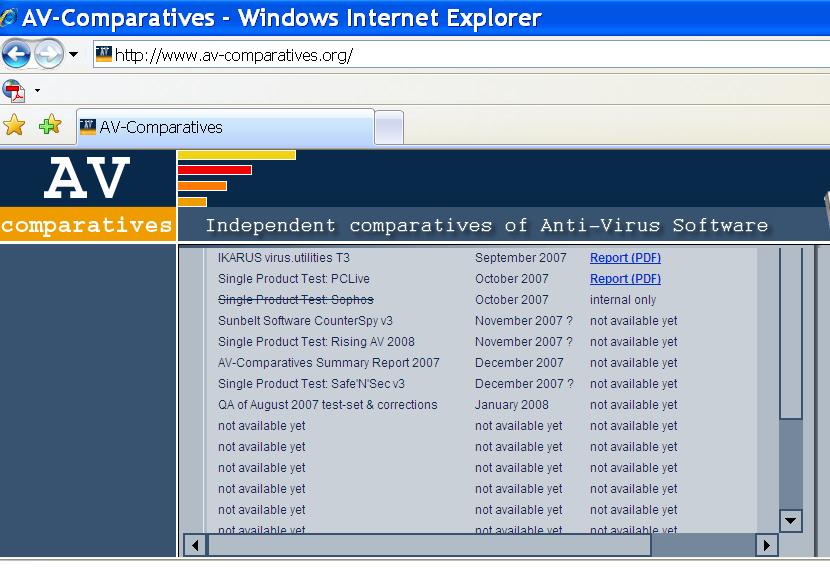Open the IKARUS Report (PDF) link
This screenshot has height=568, width=830.
click(x=625, y=258)
